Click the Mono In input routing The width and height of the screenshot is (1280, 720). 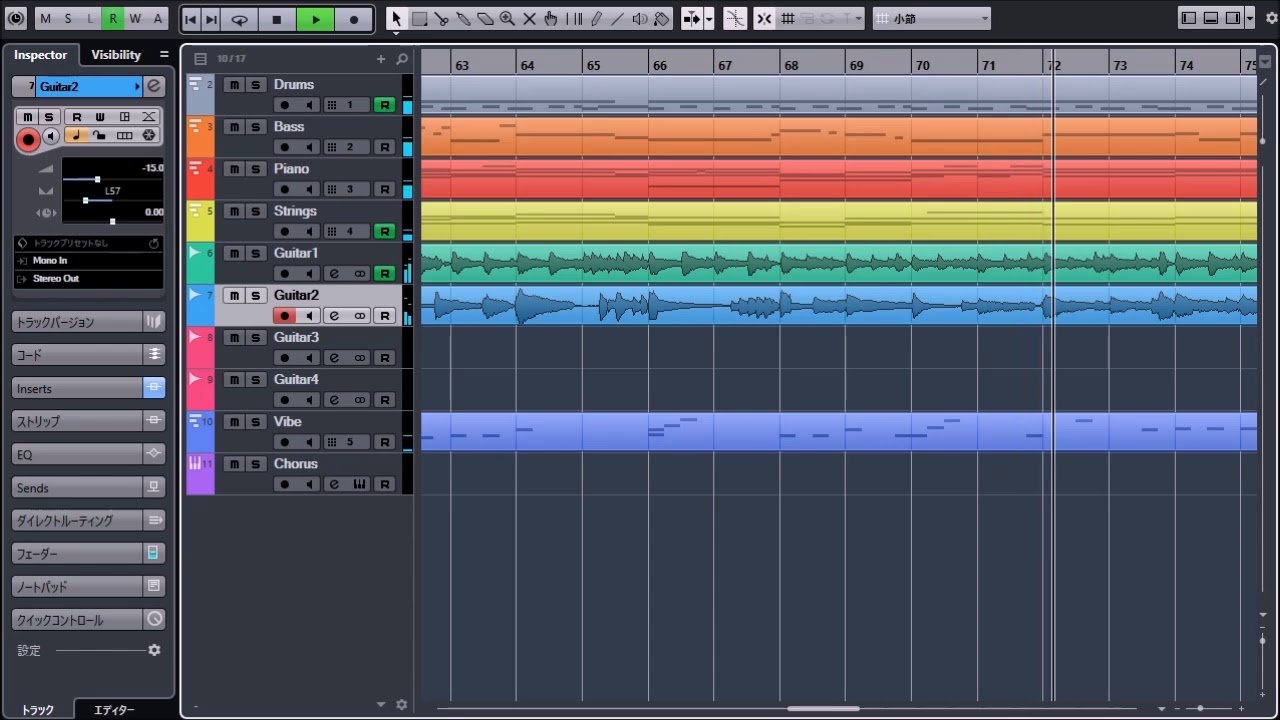tap(89, 261)
